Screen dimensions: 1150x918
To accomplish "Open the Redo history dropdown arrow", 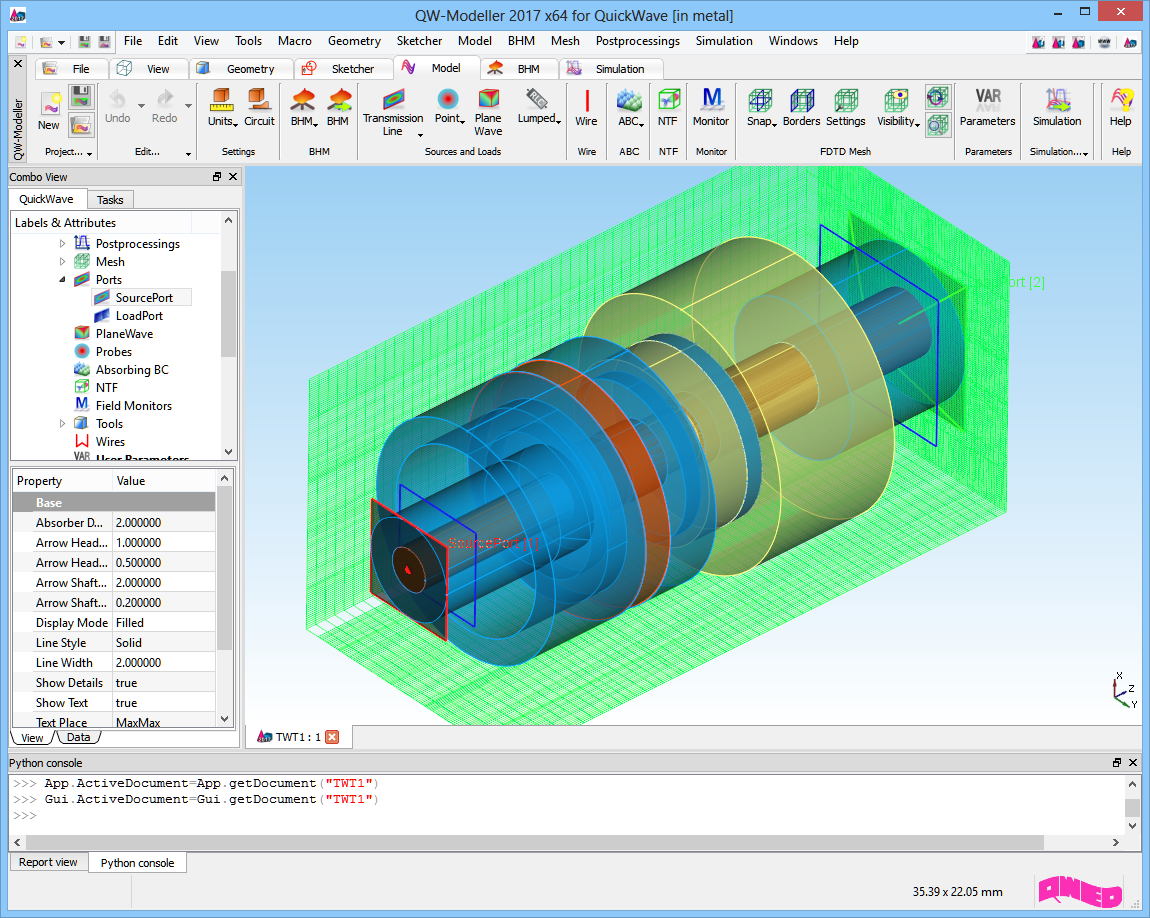I will pos(188,106).
